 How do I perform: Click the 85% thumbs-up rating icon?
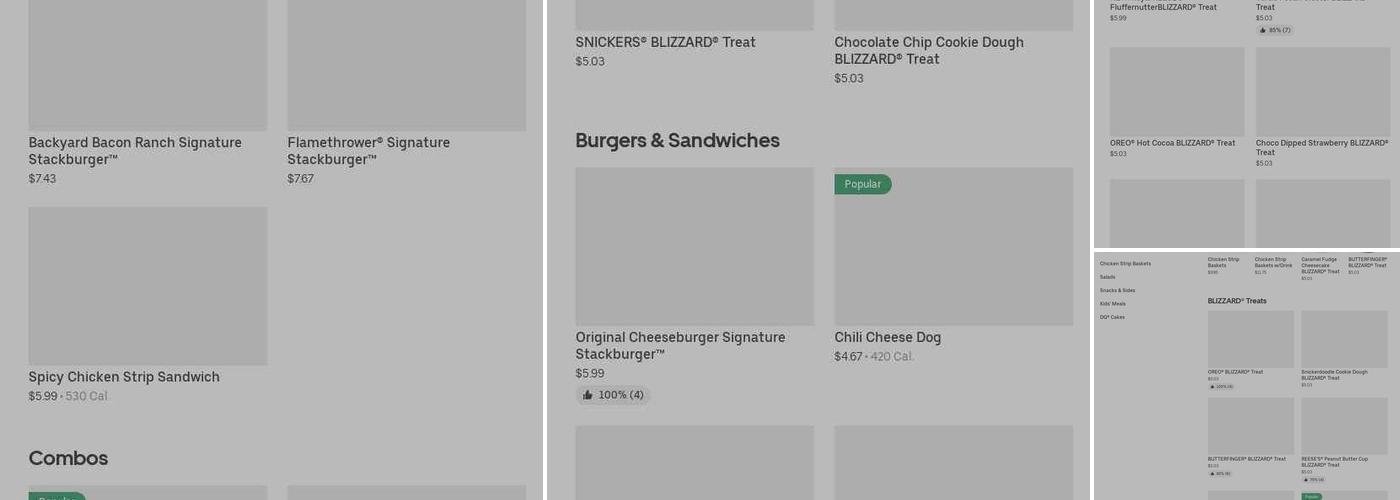(x=1264, y=30)
